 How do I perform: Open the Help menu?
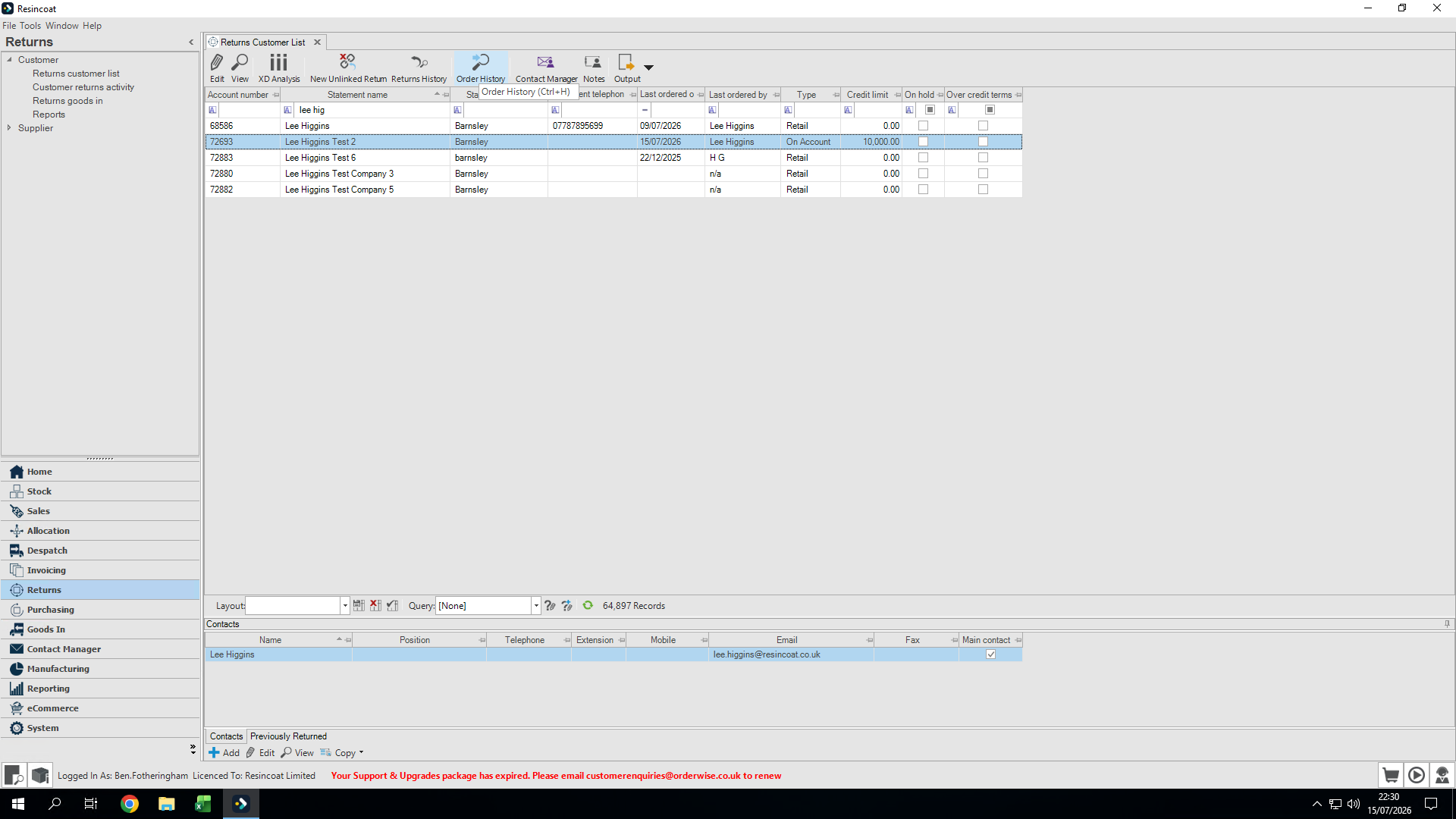(92, 26)
